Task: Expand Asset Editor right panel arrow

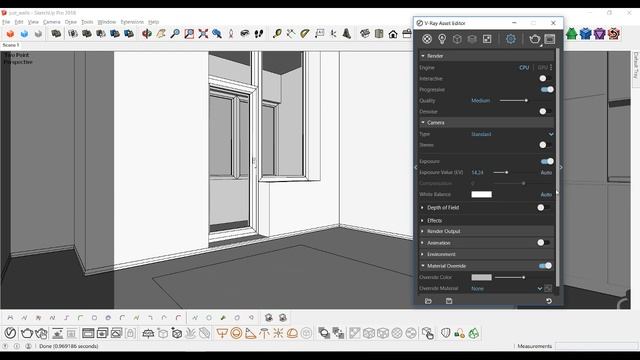Action: pyautogui.click(x=561, y=167)
